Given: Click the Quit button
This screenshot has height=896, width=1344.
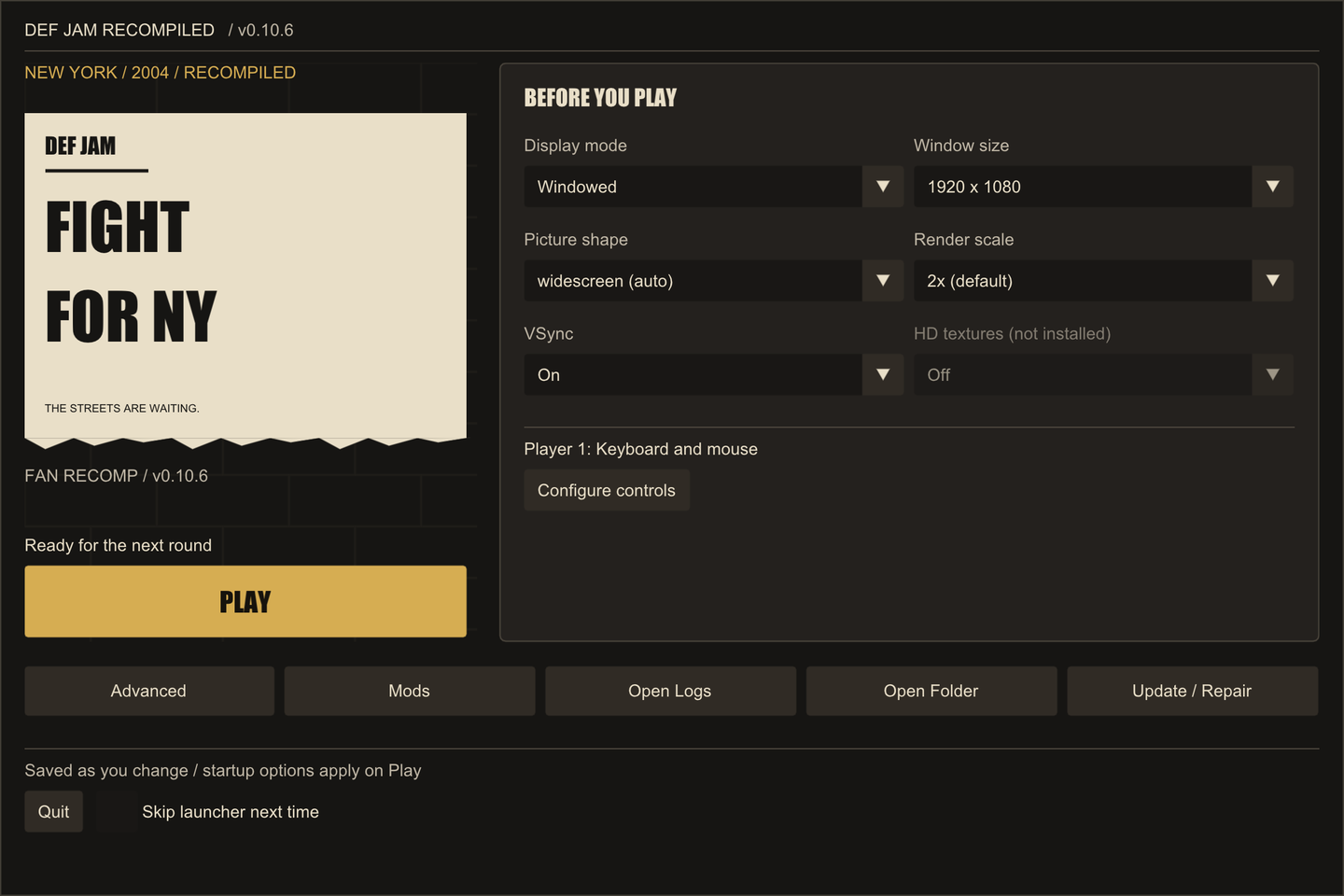Looking at the screenshot, I should 53,812.
